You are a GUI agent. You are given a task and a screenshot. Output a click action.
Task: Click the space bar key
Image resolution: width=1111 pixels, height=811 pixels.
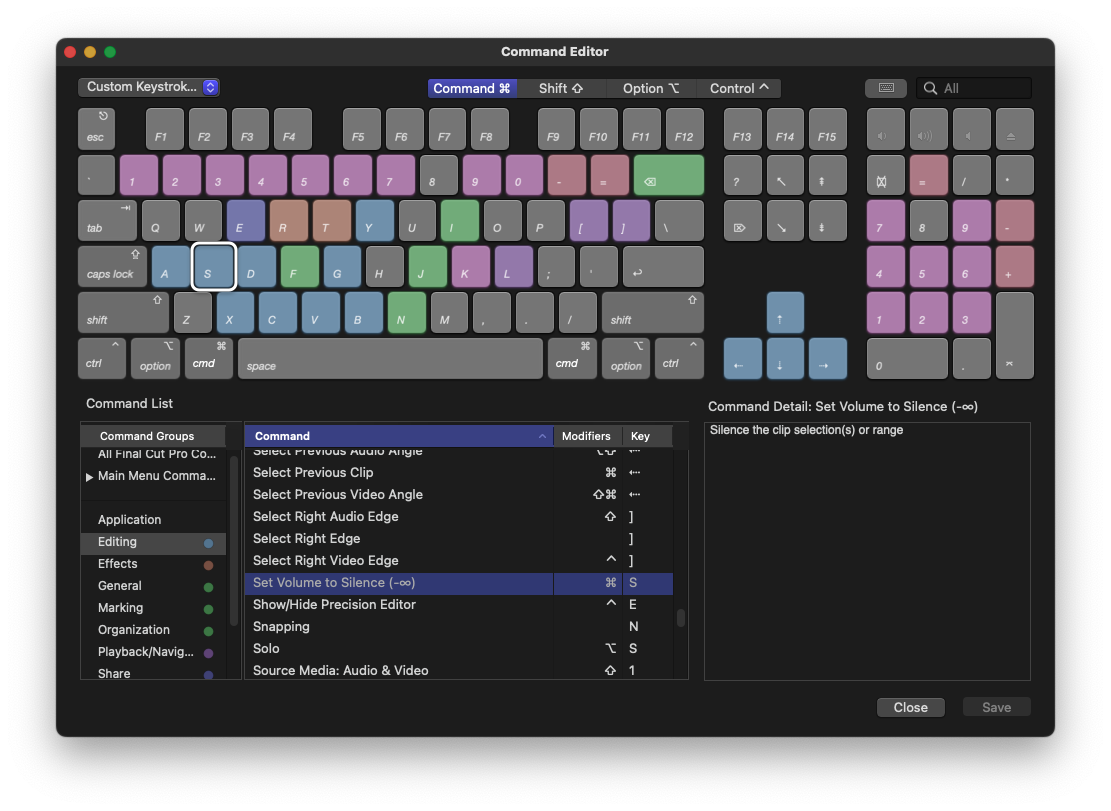click(x=390, y=358)
